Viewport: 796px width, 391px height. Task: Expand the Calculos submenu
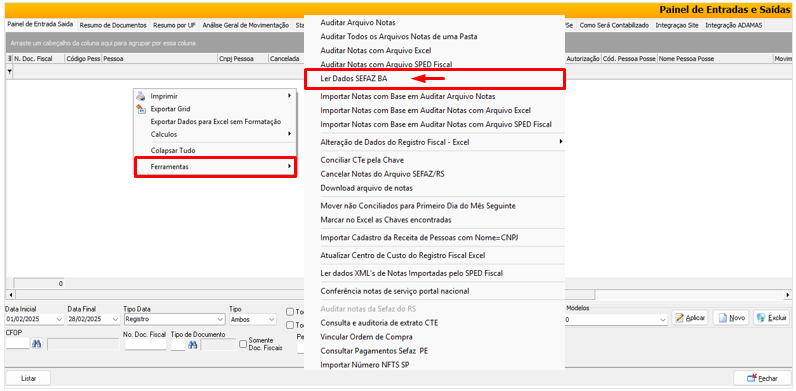point(289,134)
